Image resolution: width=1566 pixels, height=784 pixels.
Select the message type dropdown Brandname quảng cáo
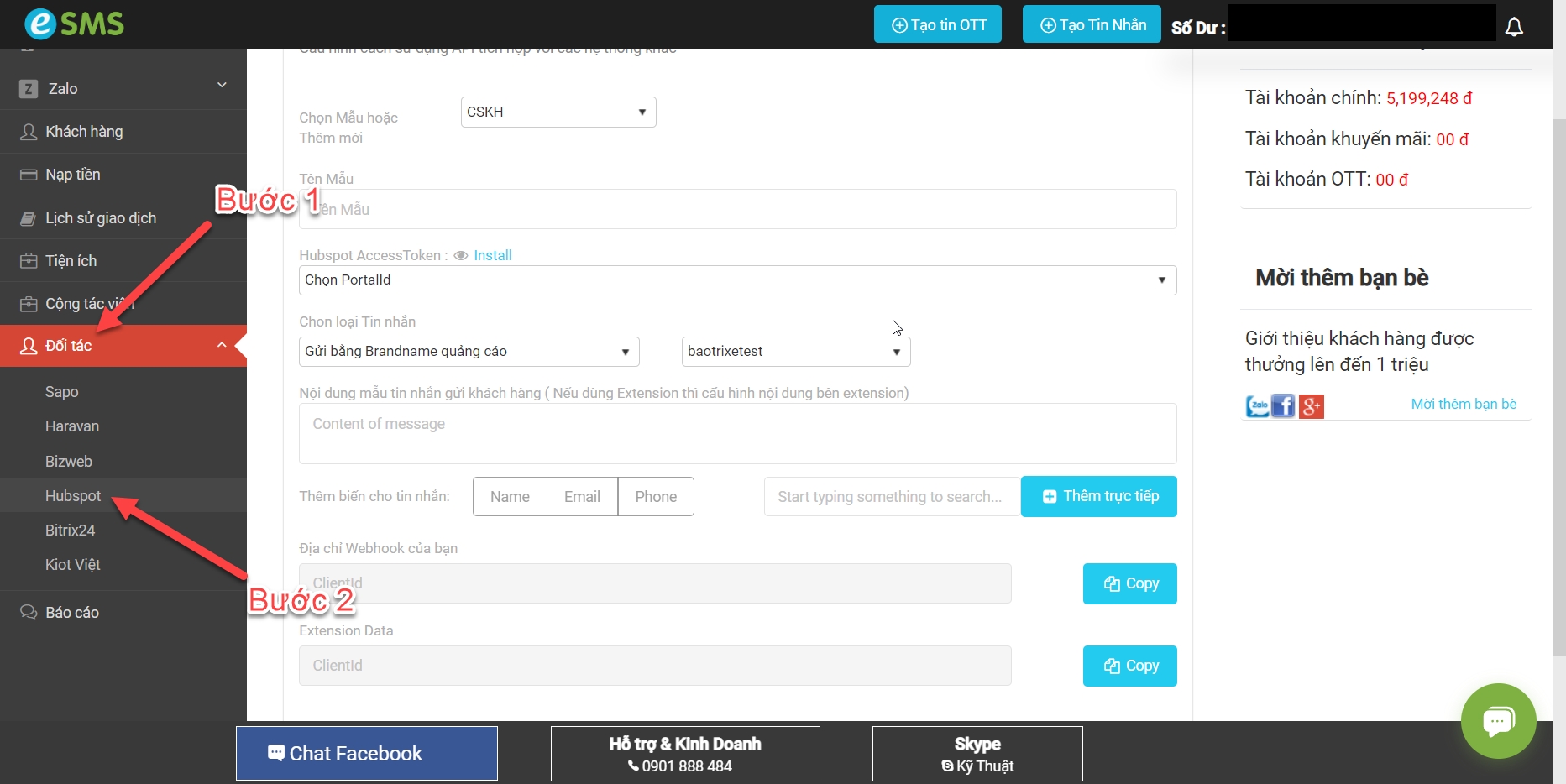[x=469, y=352]
